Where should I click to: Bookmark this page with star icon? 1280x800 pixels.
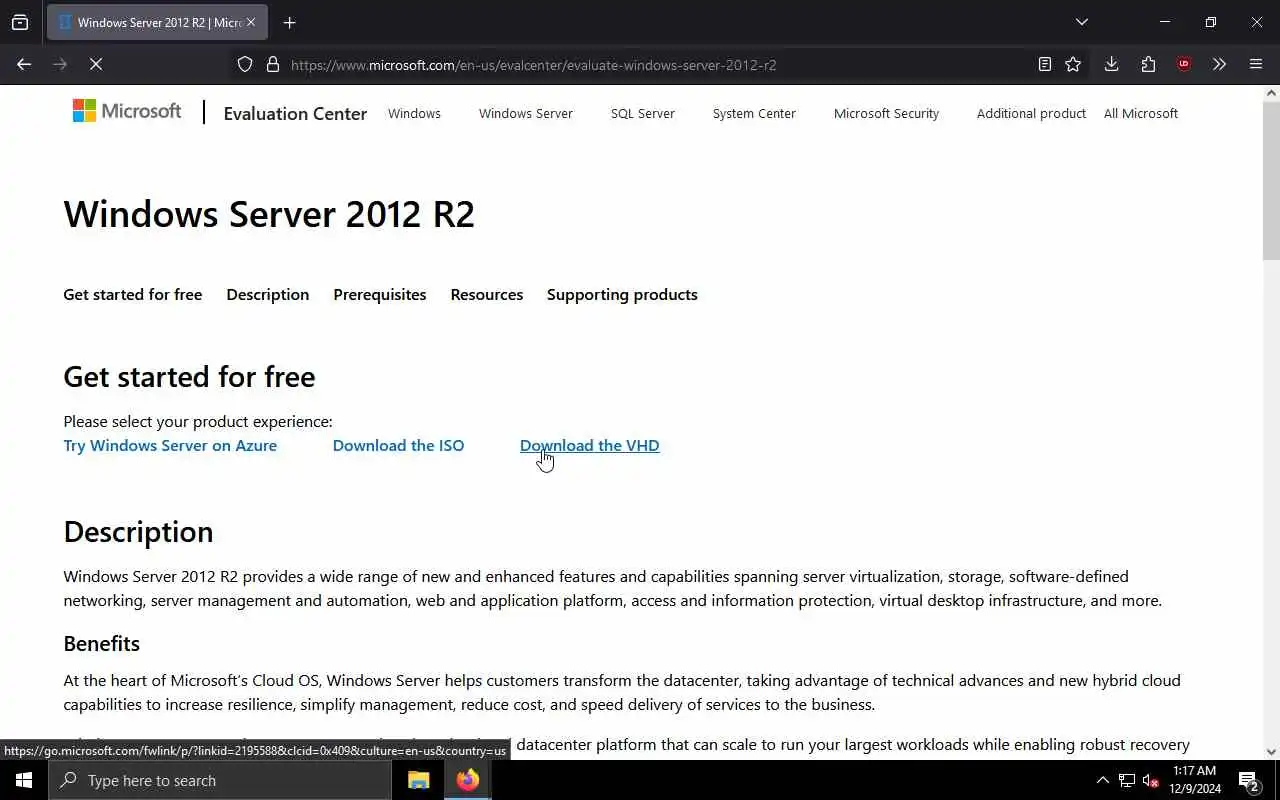(1073, 64)
